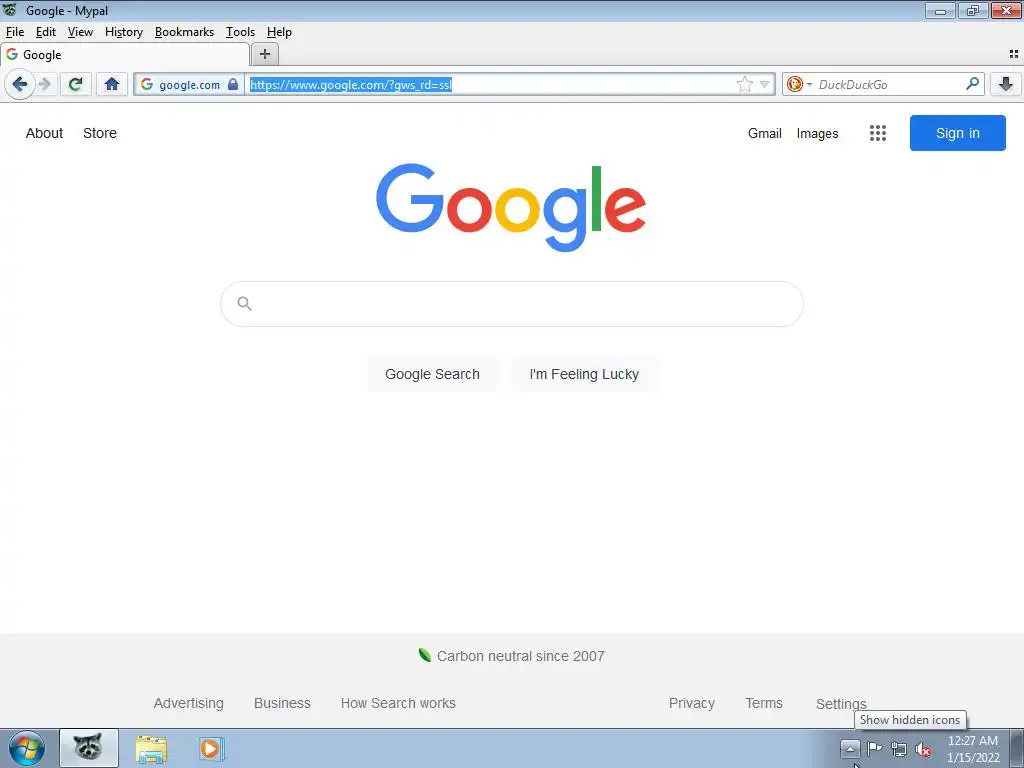Open the Store link
The image size is (1024, 768).
click(x=100, y=133)
